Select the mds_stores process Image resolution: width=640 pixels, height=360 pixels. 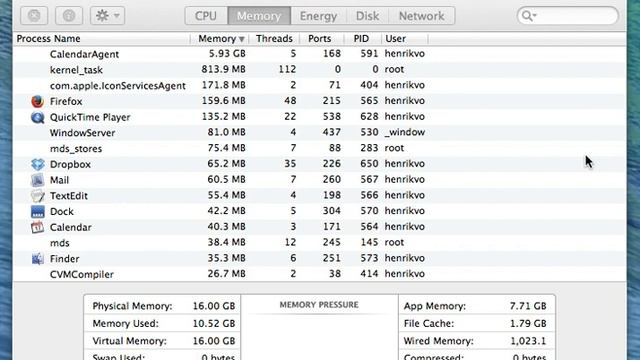(x=76, y=149)
